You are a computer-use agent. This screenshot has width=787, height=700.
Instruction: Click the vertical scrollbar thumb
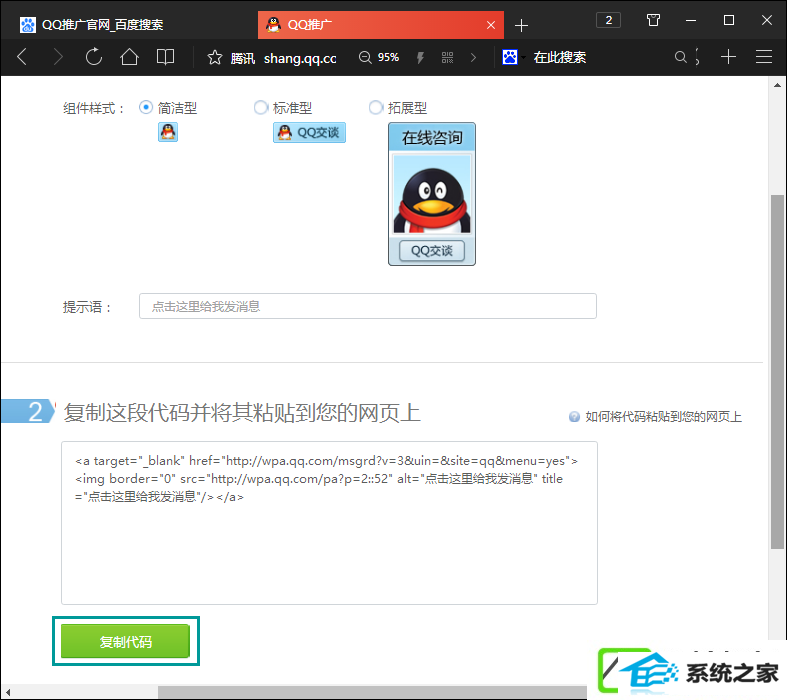(777, 371)
